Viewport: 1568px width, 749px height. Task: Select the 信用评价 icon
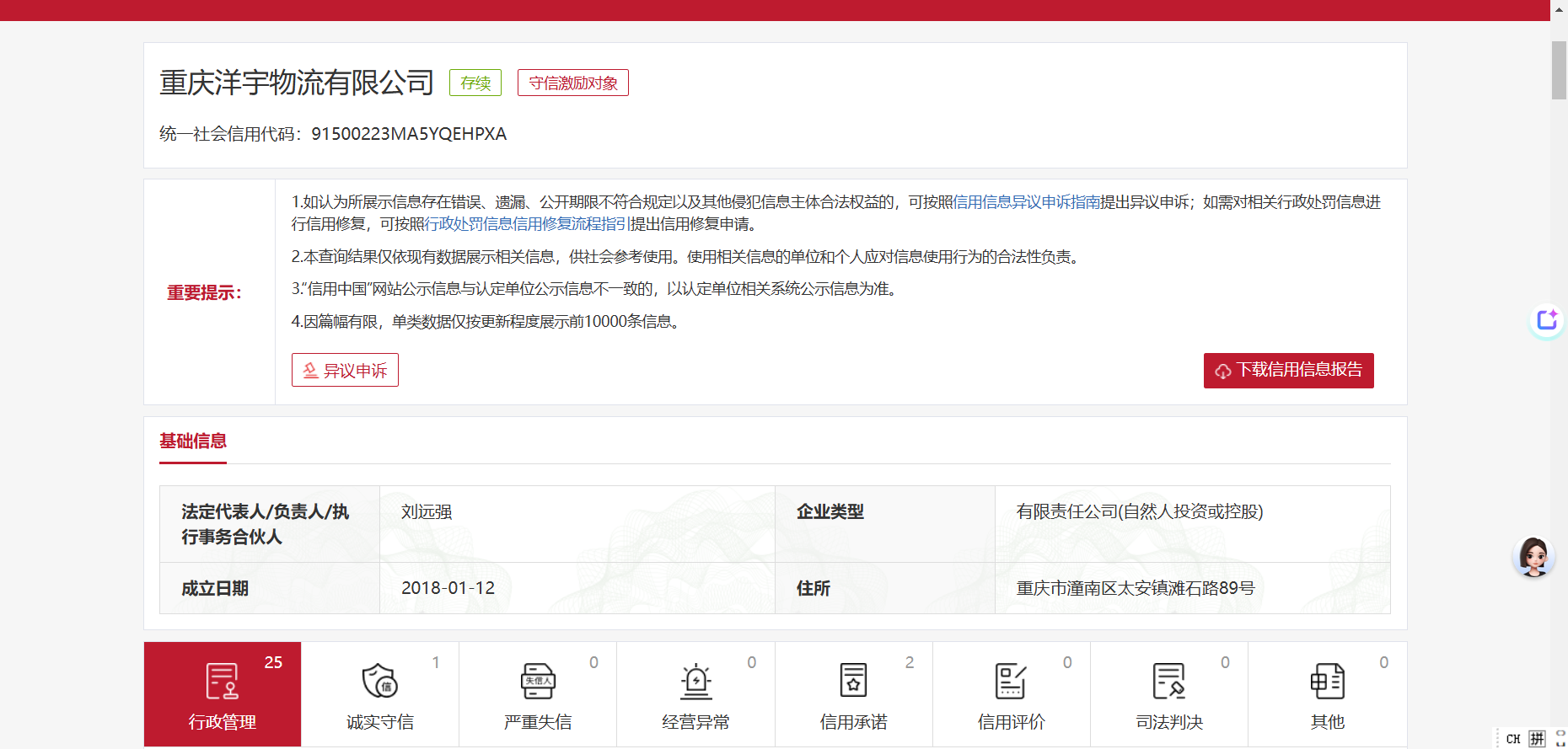click(x=1011, y=682)
